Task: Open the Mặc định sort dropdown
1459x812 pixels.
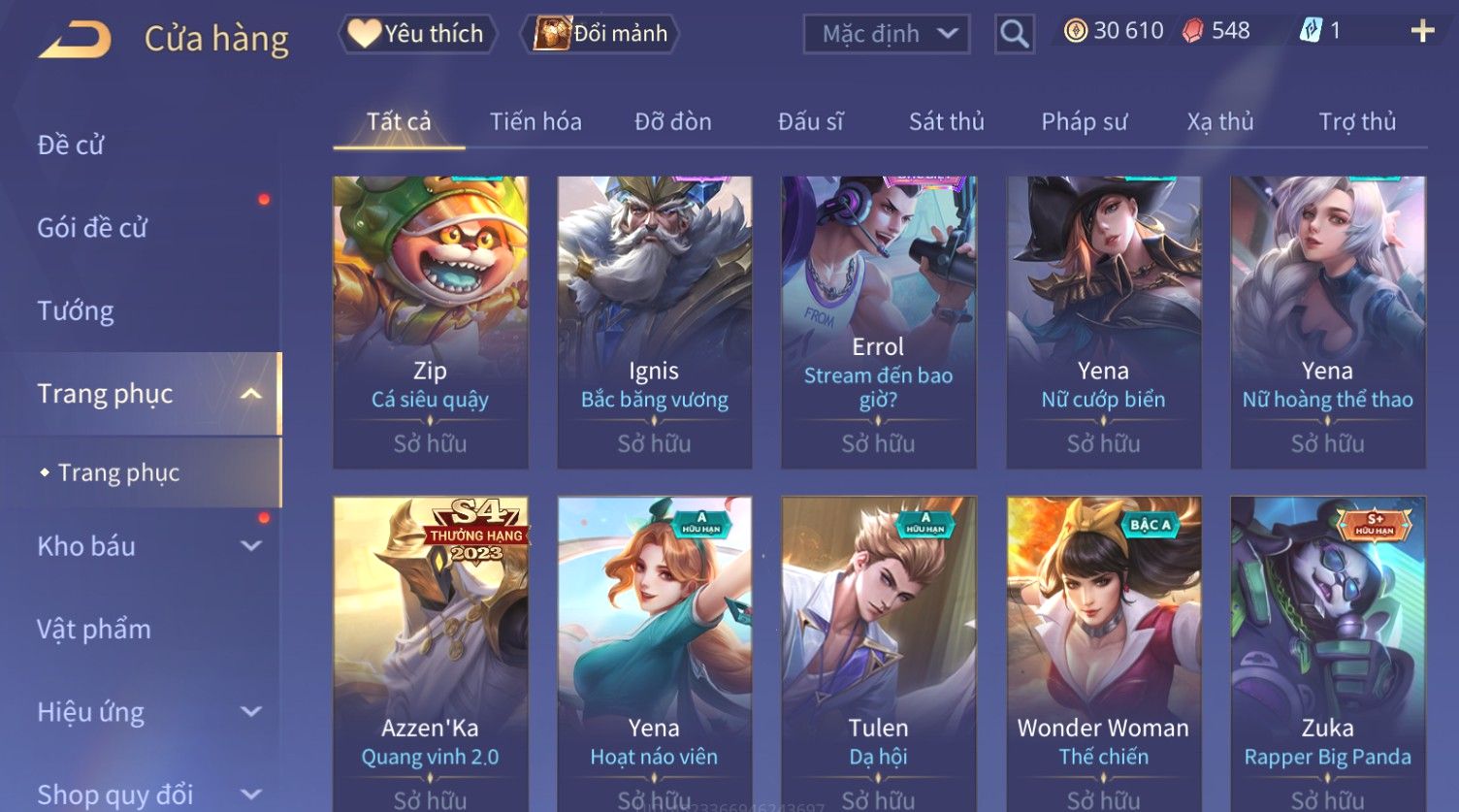Action: [886, 34]
